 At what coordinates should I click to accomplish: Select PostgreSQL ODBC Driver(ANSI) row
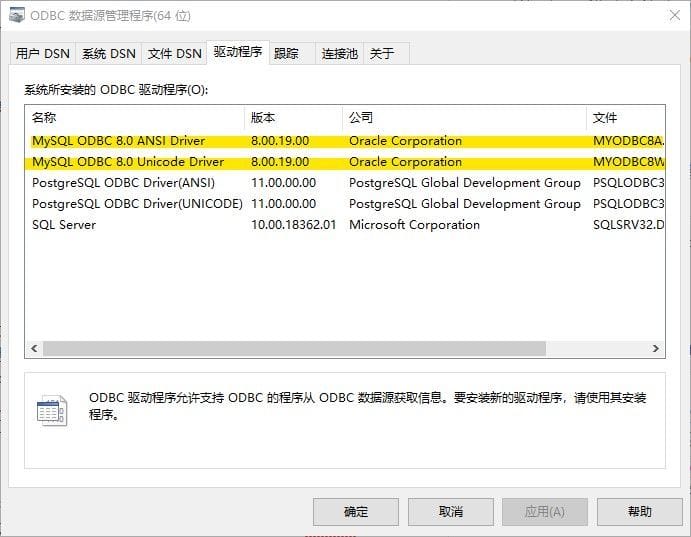[x=345, y=183]
